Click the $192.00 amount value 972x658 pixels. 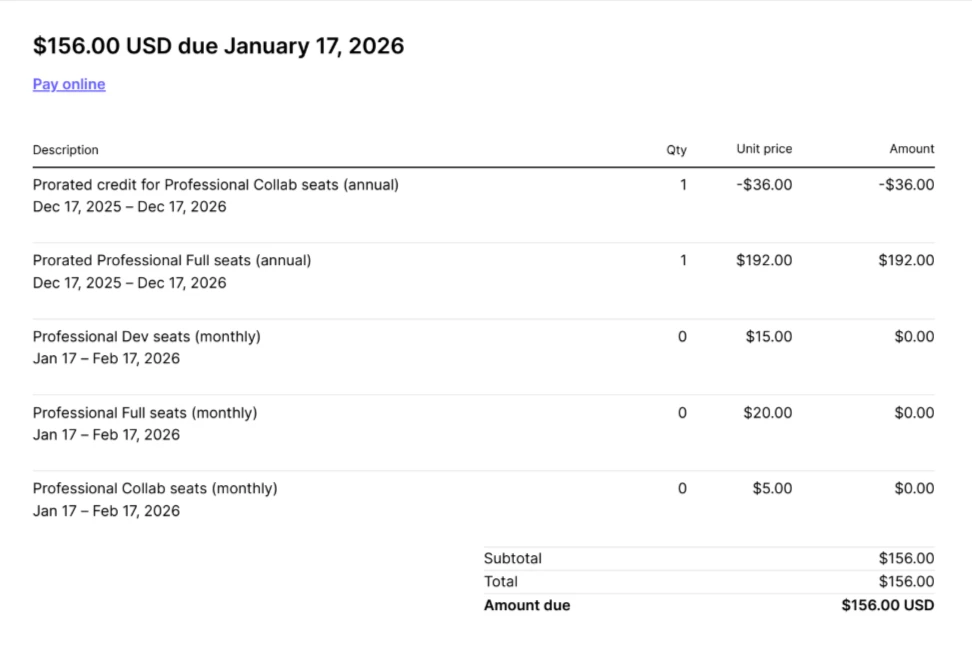click(x=906, y=260)
